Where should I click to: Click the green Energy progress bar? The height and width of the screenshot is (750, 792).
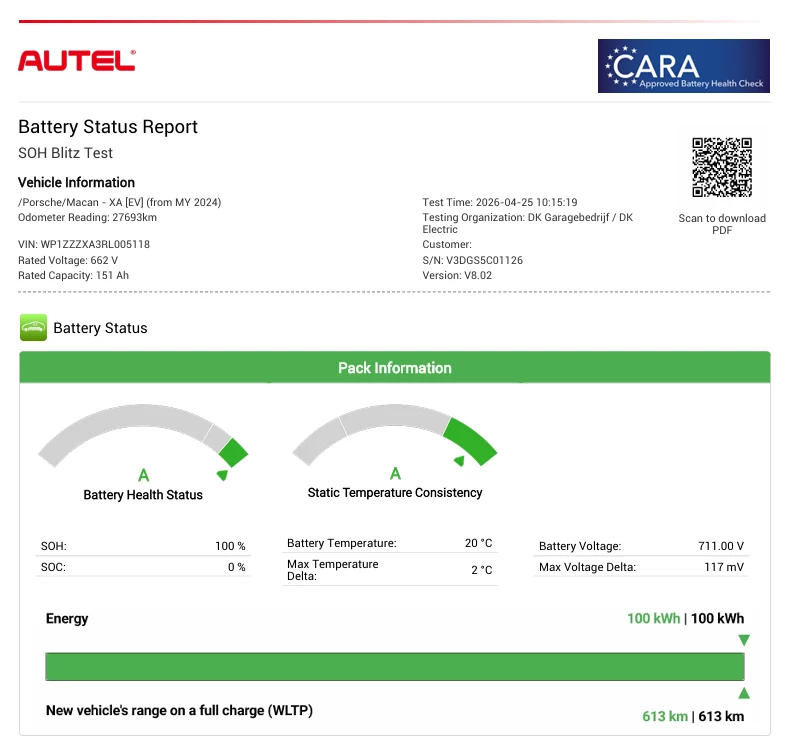tap(394, 667)
